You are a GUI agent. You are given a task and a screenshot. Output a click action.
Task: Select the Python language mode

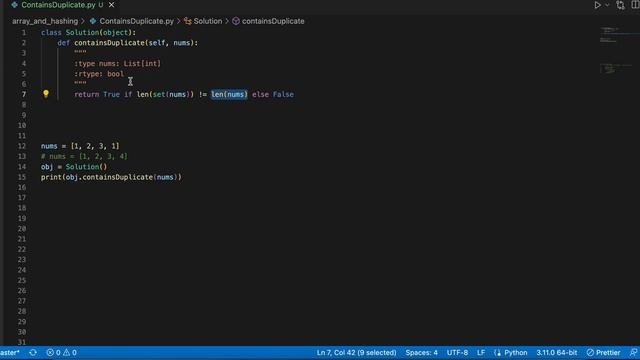pos(516,353)
